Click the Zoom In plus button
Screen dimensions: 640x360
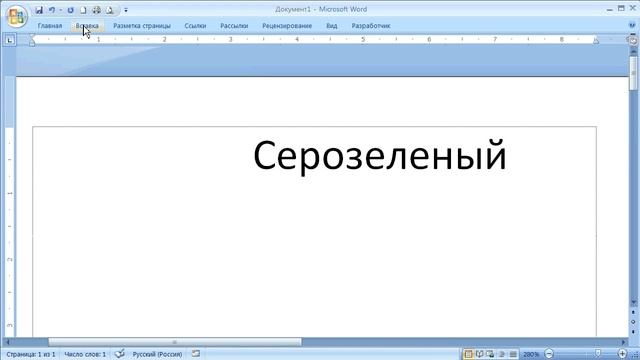(x=622, y=354)
